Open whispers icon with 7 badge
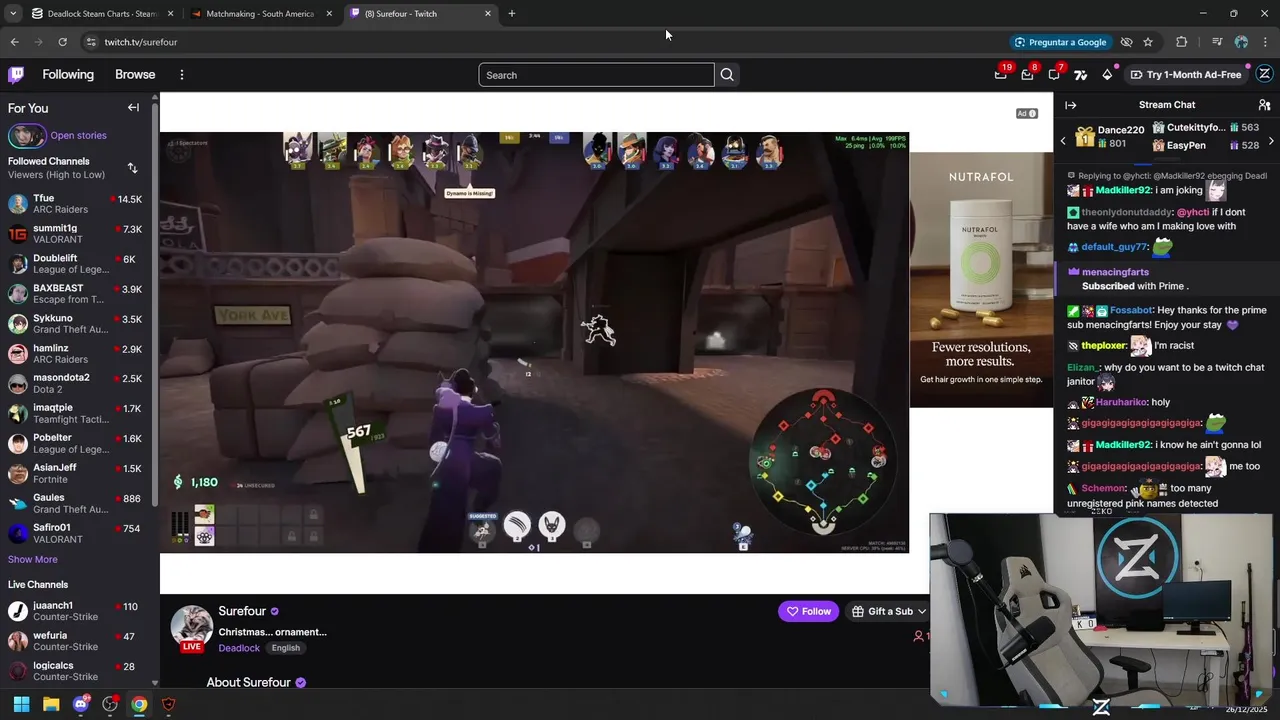This screenshot has height=720, width=1280. tap(1054, 75)
